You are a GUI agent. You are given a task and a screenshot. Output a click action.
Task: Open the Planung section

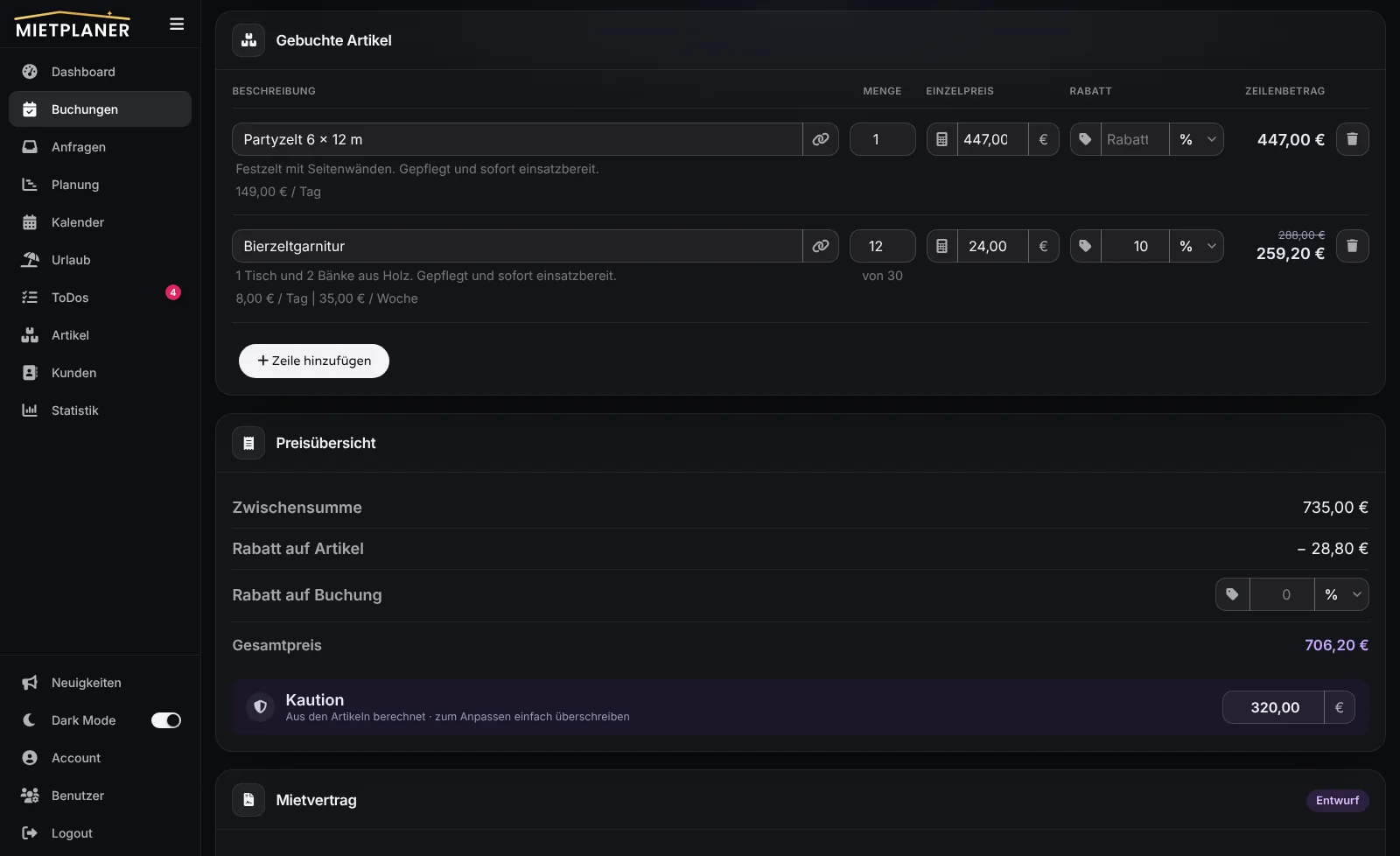coord(100,185)
